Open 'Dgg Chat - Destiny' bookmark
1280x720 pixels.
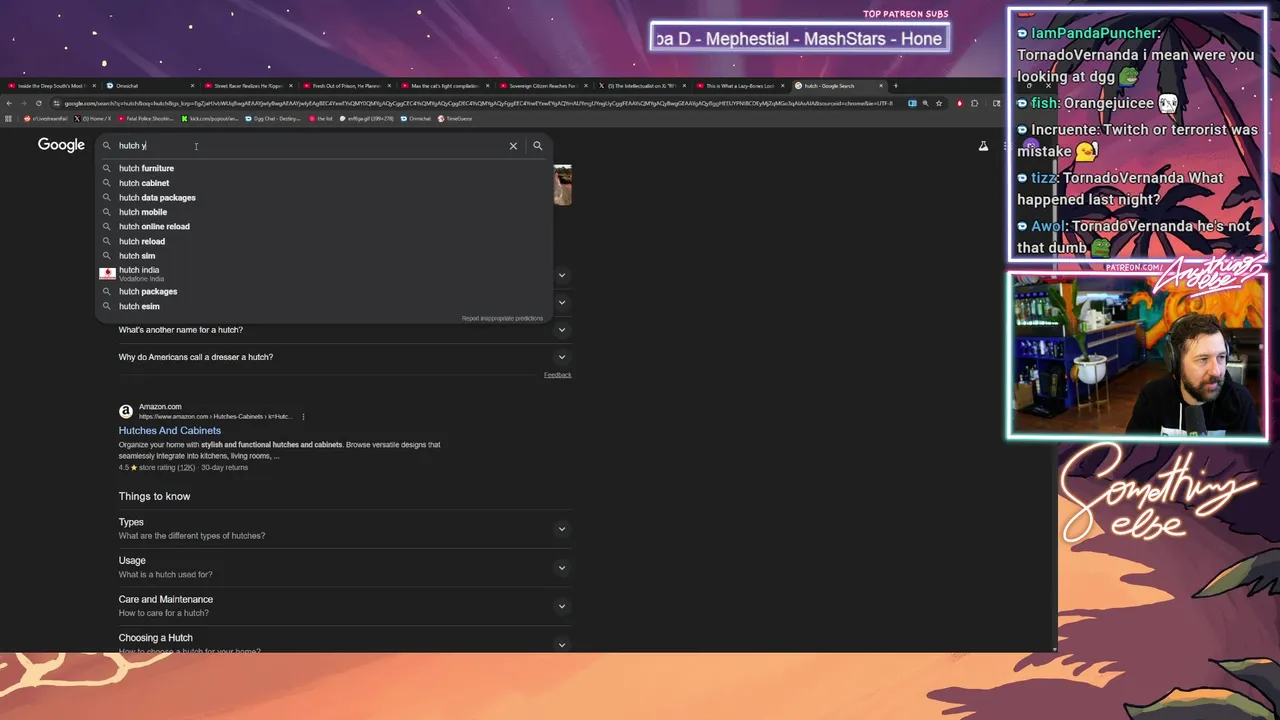click(x=273, y=119)
